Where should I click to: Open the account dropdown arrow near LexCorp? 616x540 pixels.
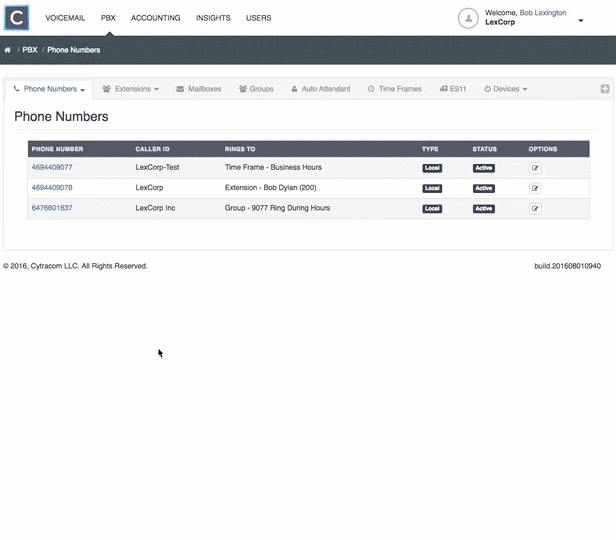pyautogui.click(x=581, y=21)
